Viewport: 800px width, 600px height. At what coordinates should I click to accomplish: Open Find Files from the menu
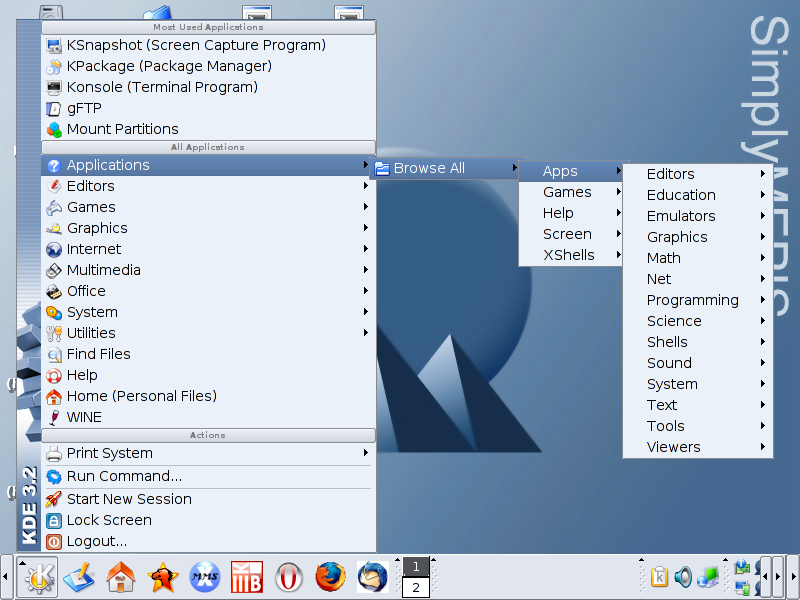click(x=98, y=354)
